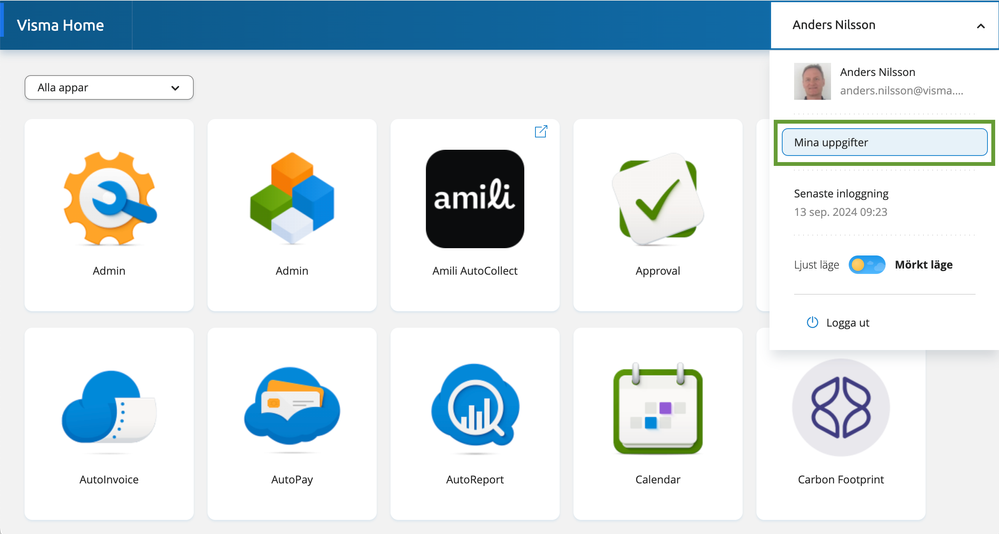Open the AutoInvoice cloud app
999x534 pixels.
[x=109, y=408]
